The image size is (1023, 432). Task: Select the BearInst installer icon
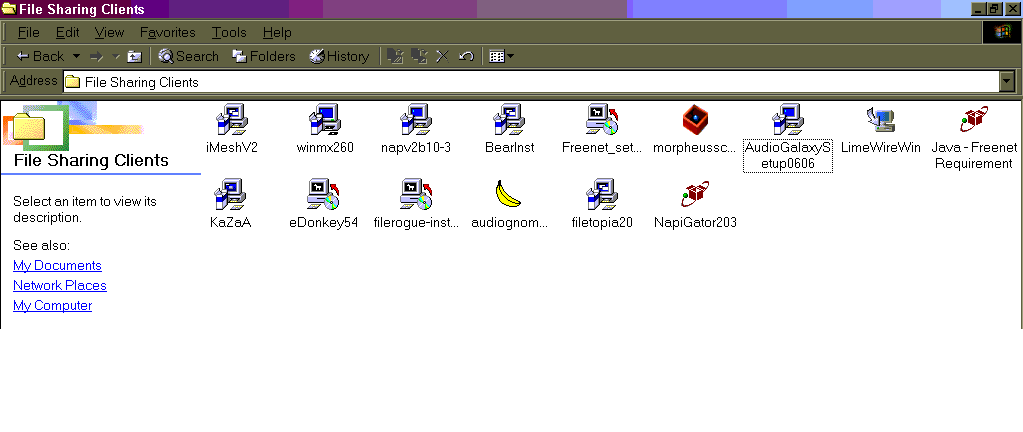(510, 119)
